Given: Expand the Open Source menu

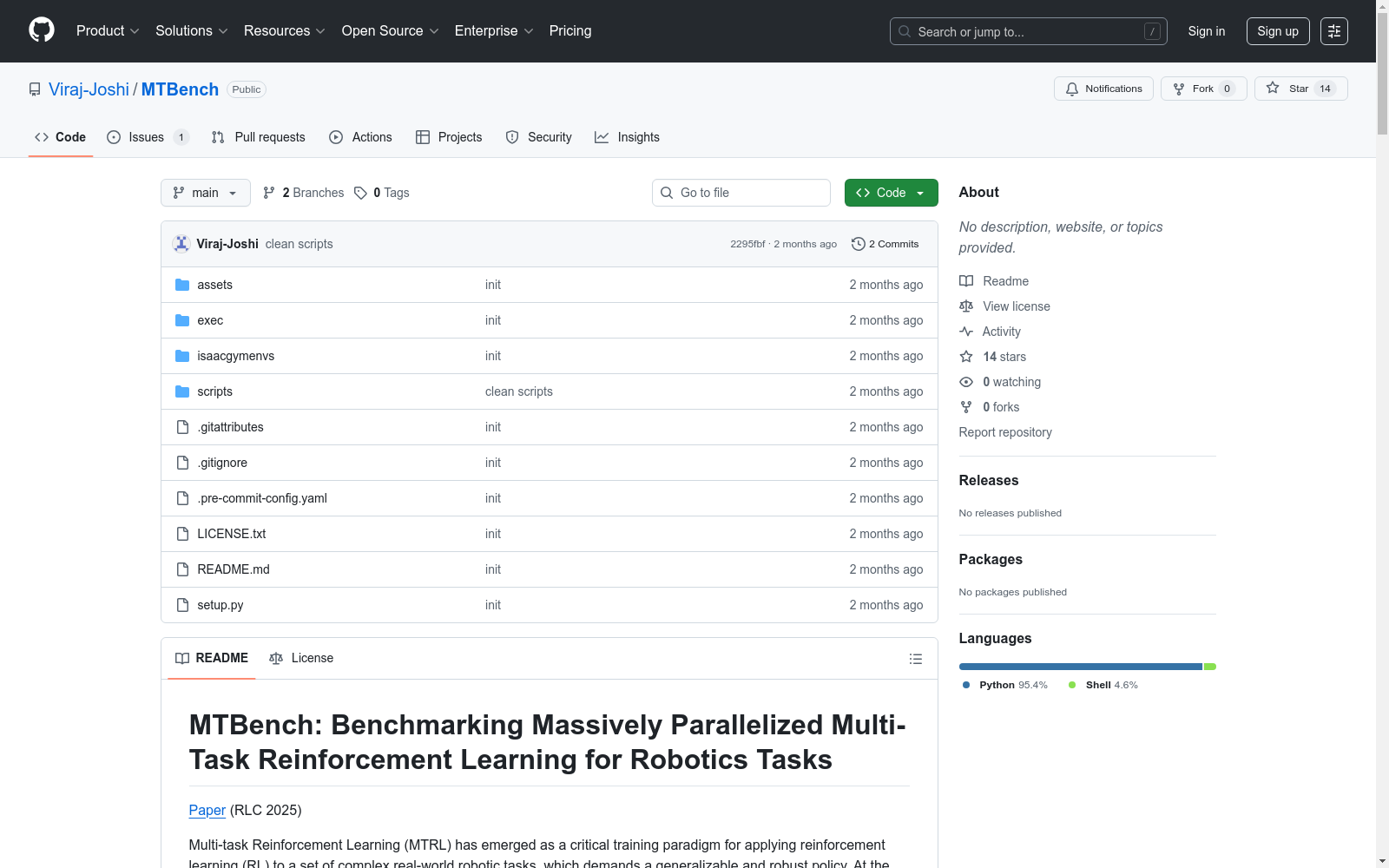Looking at the screenshot, I should pyautogui.click(x=391, y=31).
